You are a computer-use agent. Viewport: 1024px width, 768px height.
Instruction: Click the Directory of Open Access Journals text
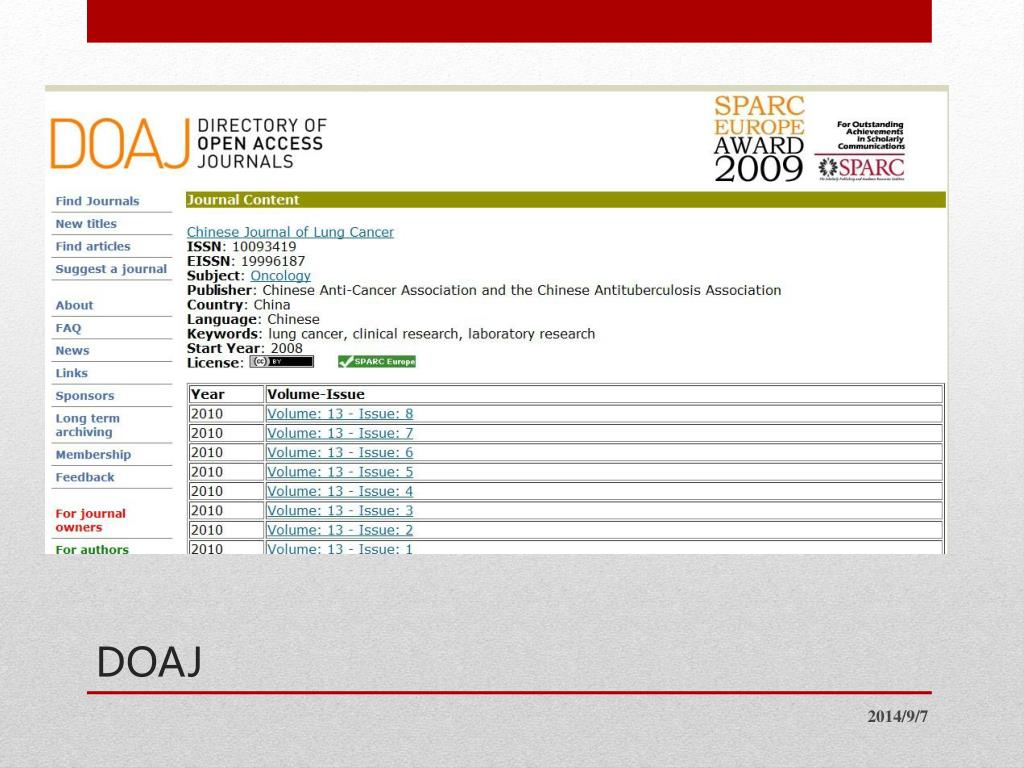pos(261,144)
